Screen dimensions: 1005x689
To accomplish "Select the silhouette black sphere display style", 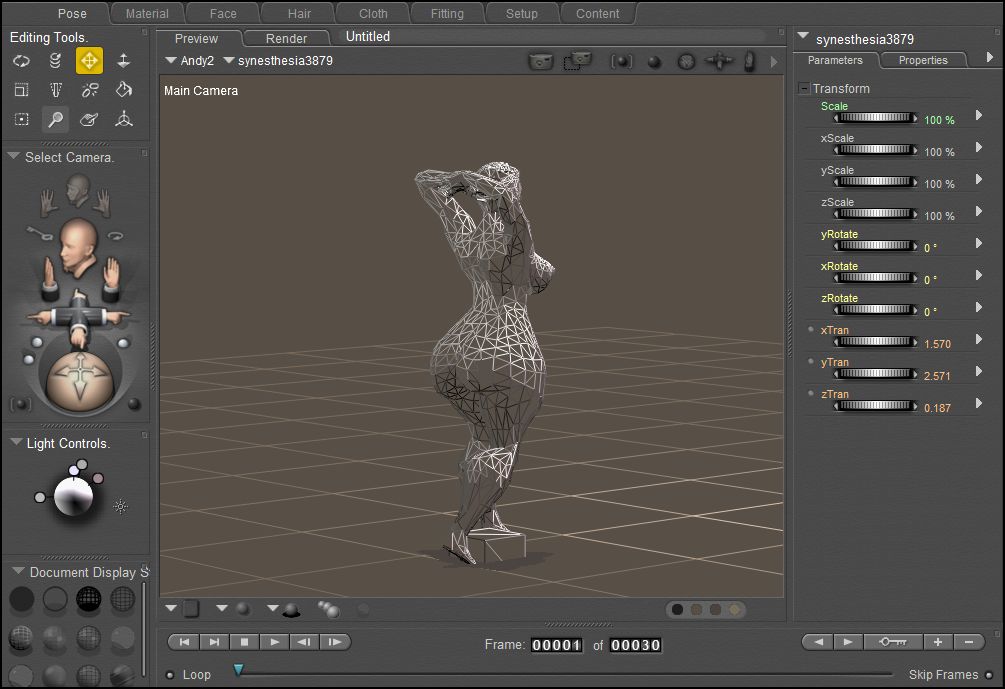I will pos(21,599).
